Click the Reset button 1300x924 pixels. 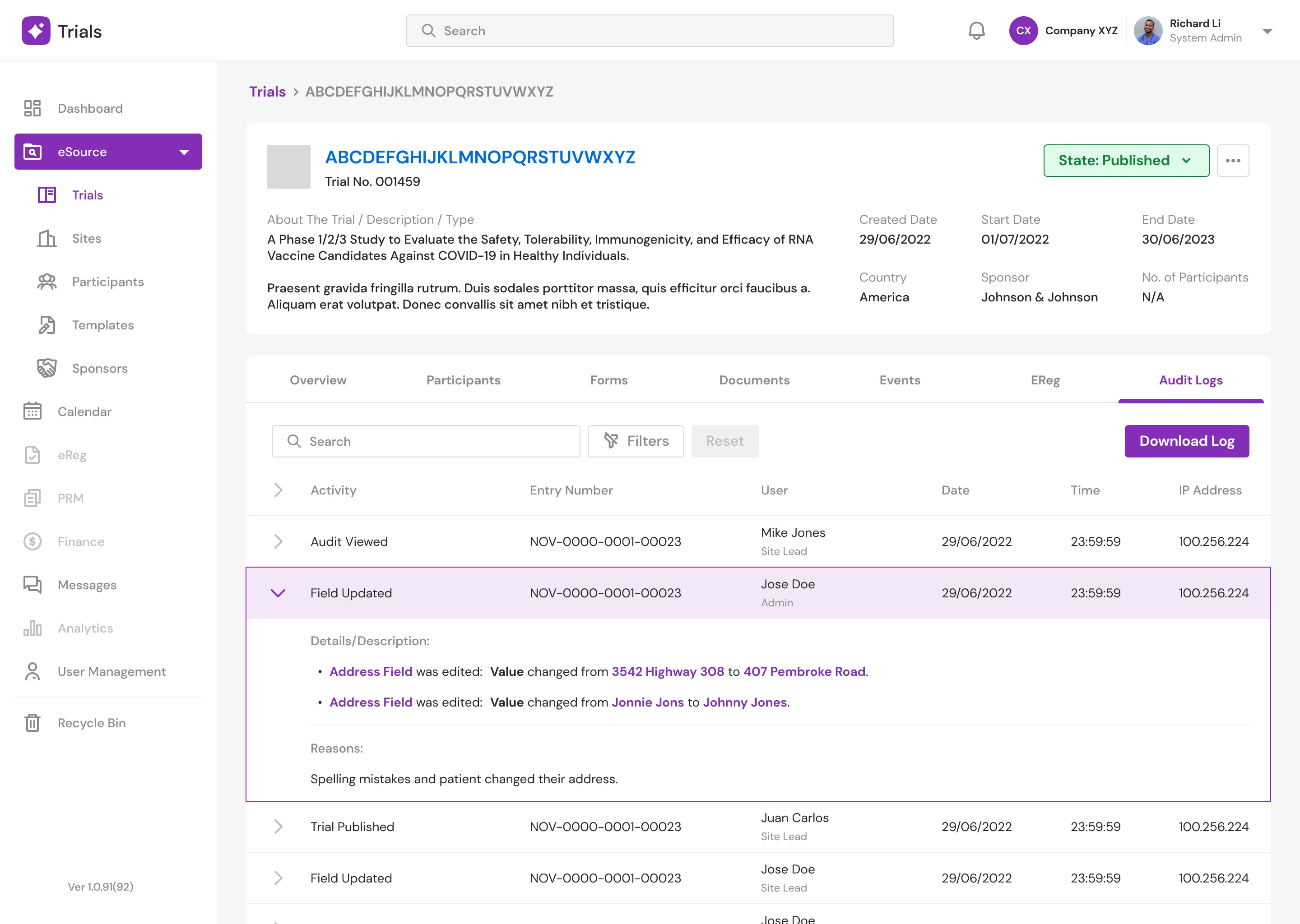(x=724, y=441)
